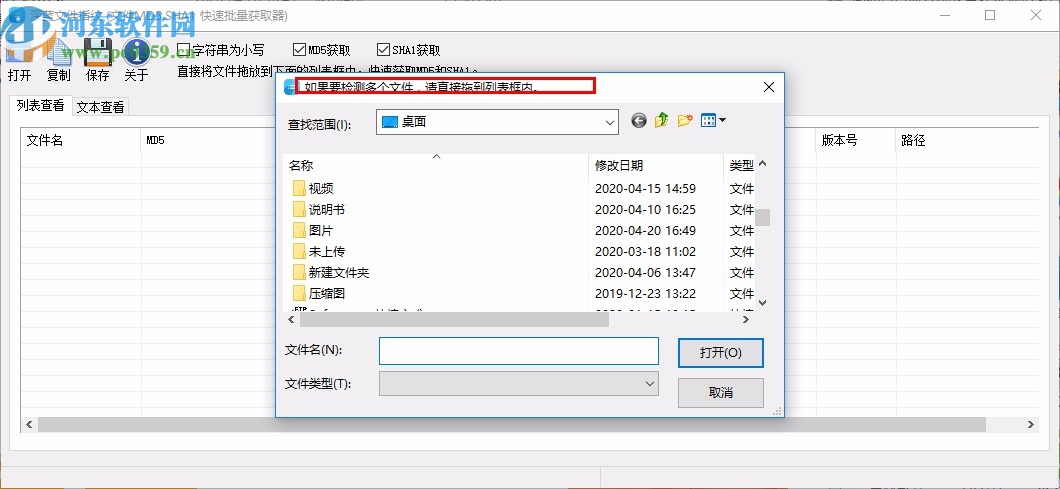Switch to the 列表查看 tab
The image size is (1060, 489).
pos(41,105)
